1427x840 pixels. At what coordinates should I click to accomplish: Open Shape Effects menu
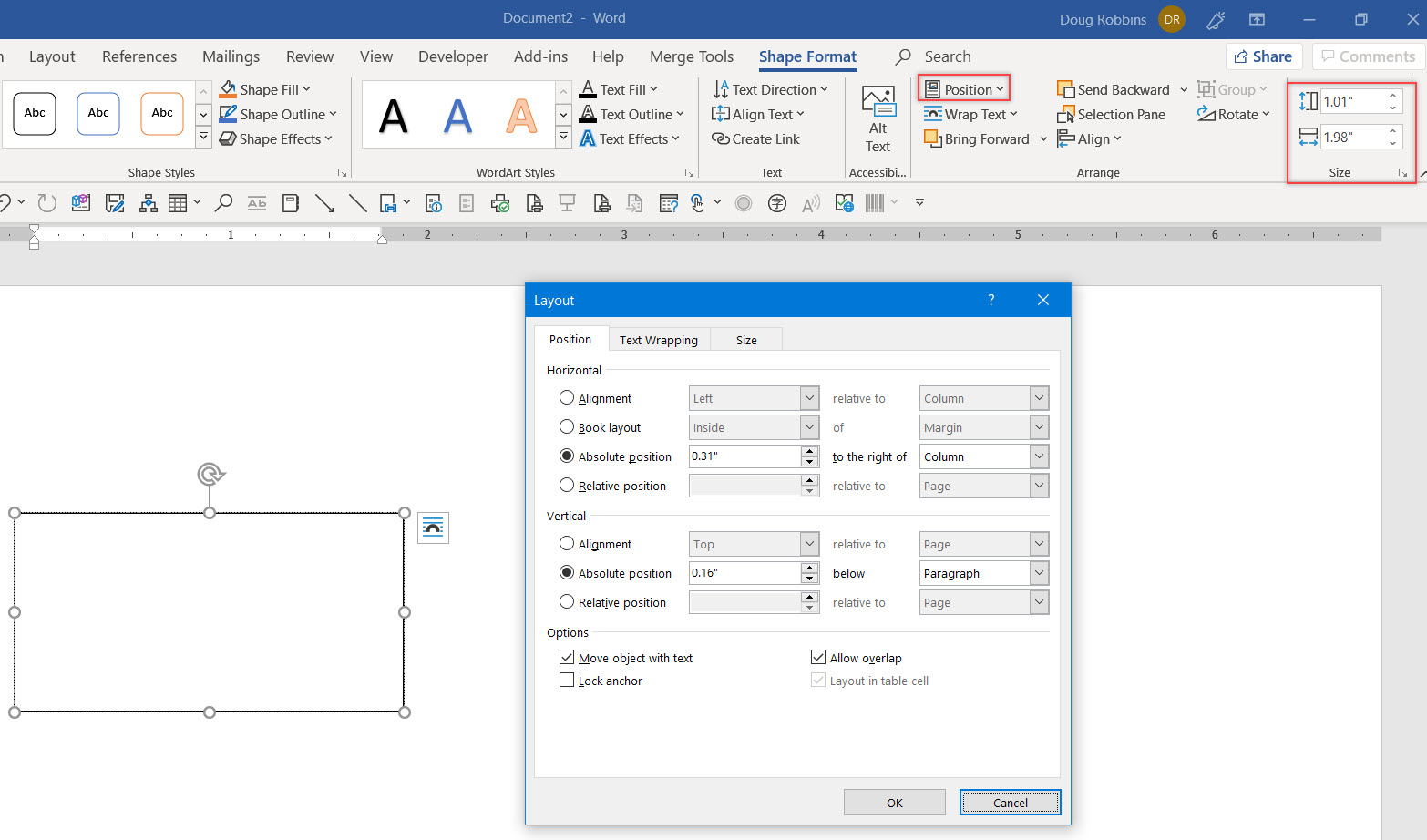[x=276, y=138]
